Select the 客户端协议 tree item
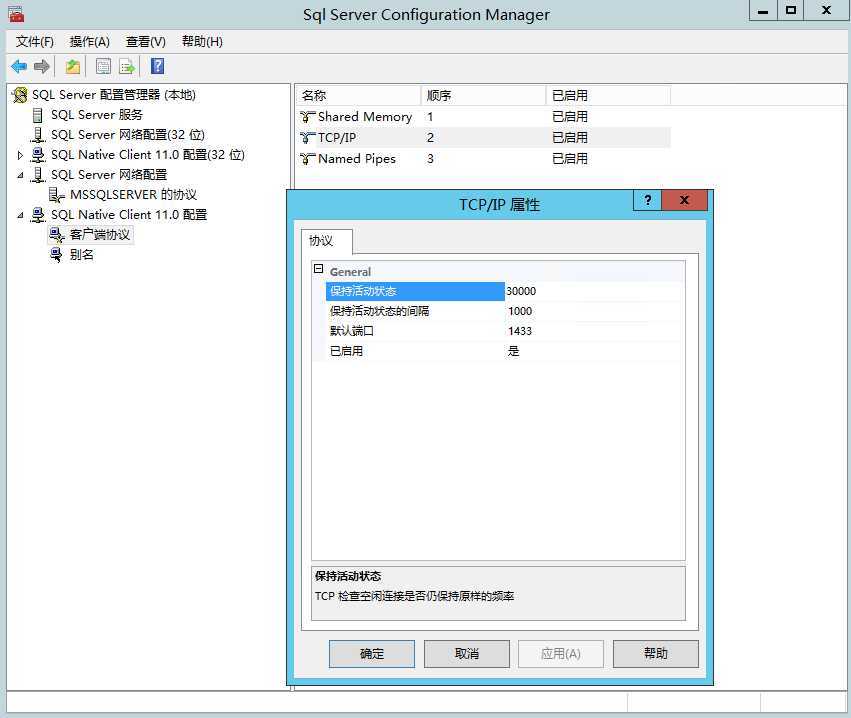Viewport: 851px width, 718px height. (x=100, y=234)
